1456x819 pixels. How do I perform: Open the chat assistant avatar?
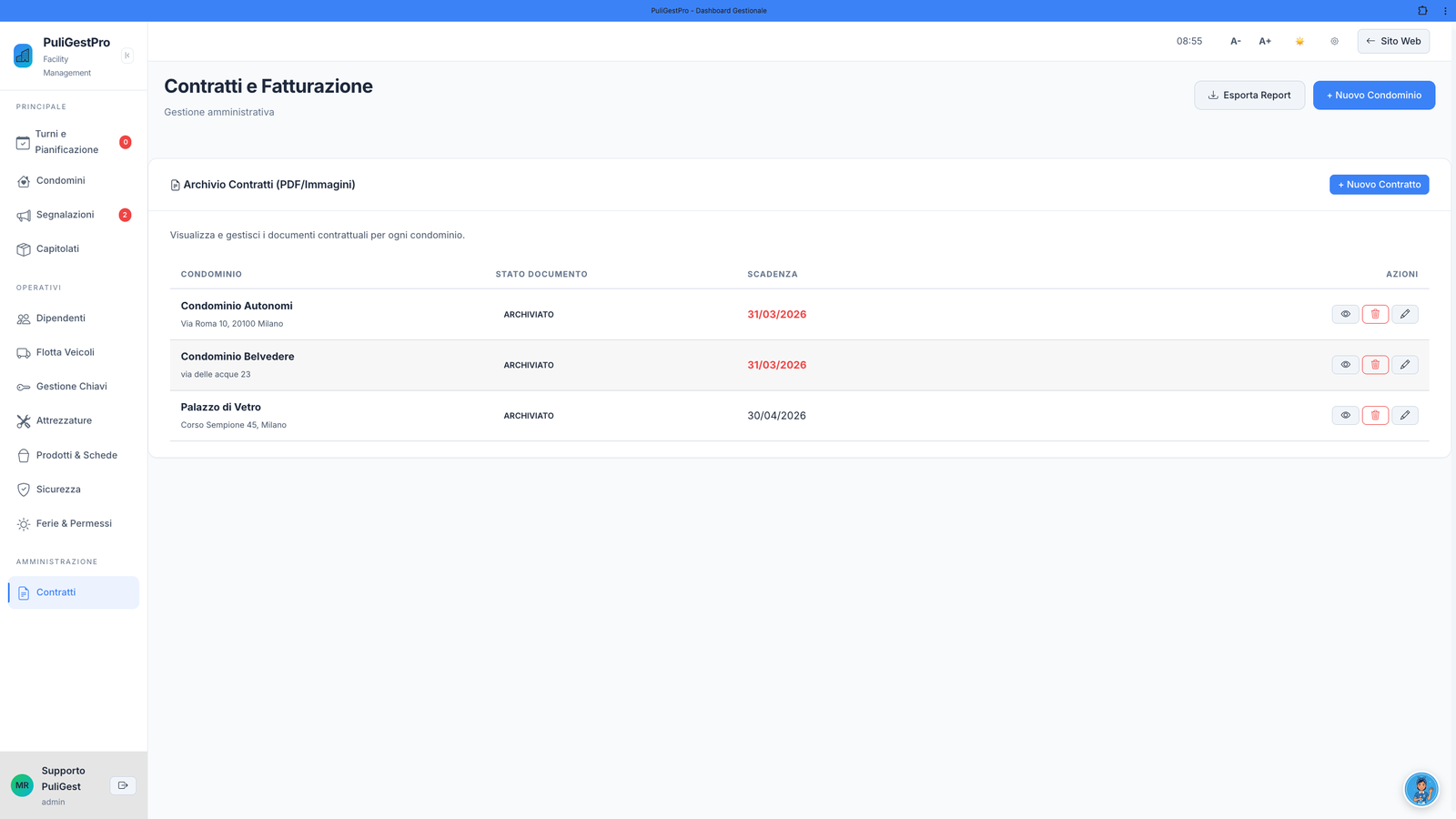coord(1421,789)
